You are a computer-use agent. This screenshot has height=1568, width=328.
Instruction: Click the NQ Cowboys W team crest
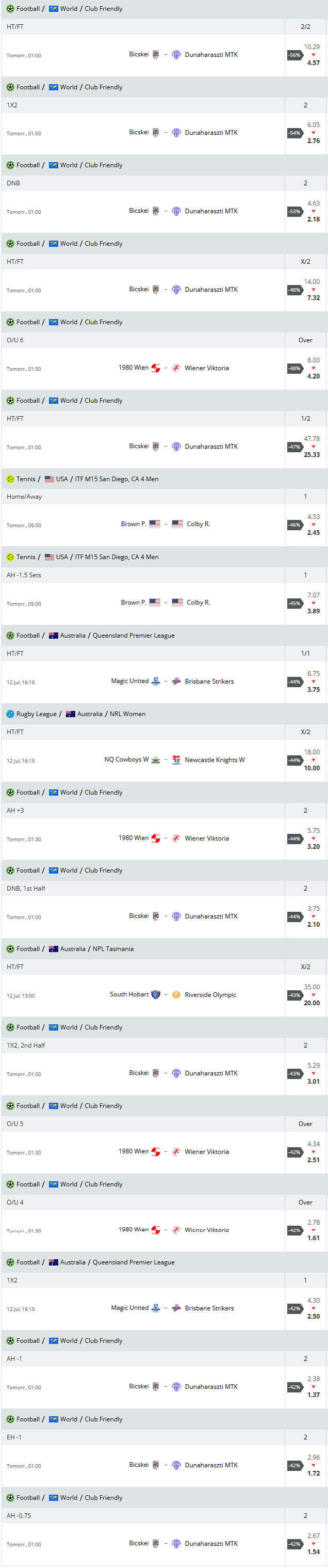[x=156, y=759]
